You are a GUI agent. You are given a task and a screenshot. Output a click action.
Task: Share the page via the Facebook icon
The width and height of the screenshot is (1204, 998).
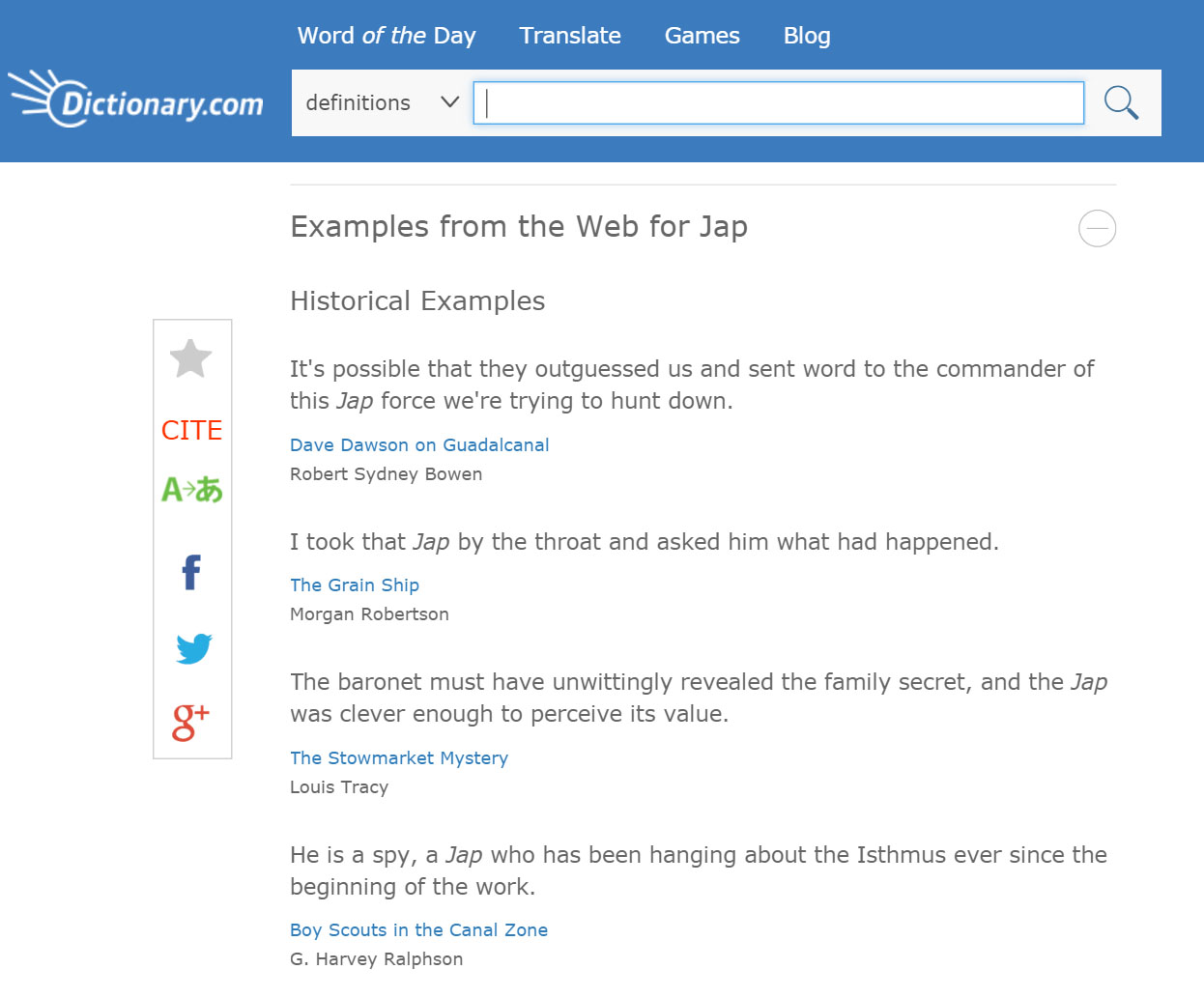(191, 572)
